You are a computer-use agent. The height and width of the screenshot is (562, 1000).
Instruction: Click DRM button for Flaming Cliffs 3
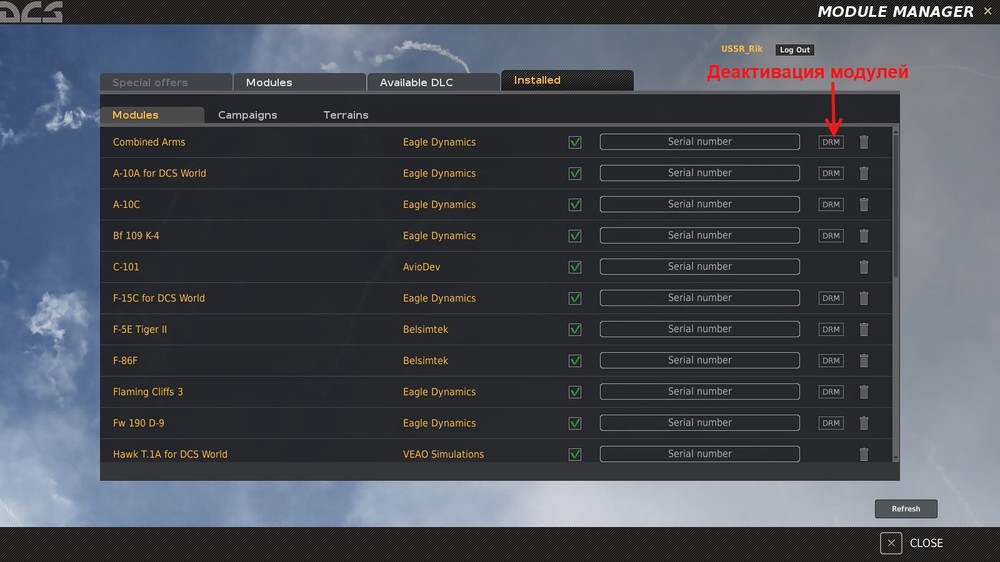(831, 392)
